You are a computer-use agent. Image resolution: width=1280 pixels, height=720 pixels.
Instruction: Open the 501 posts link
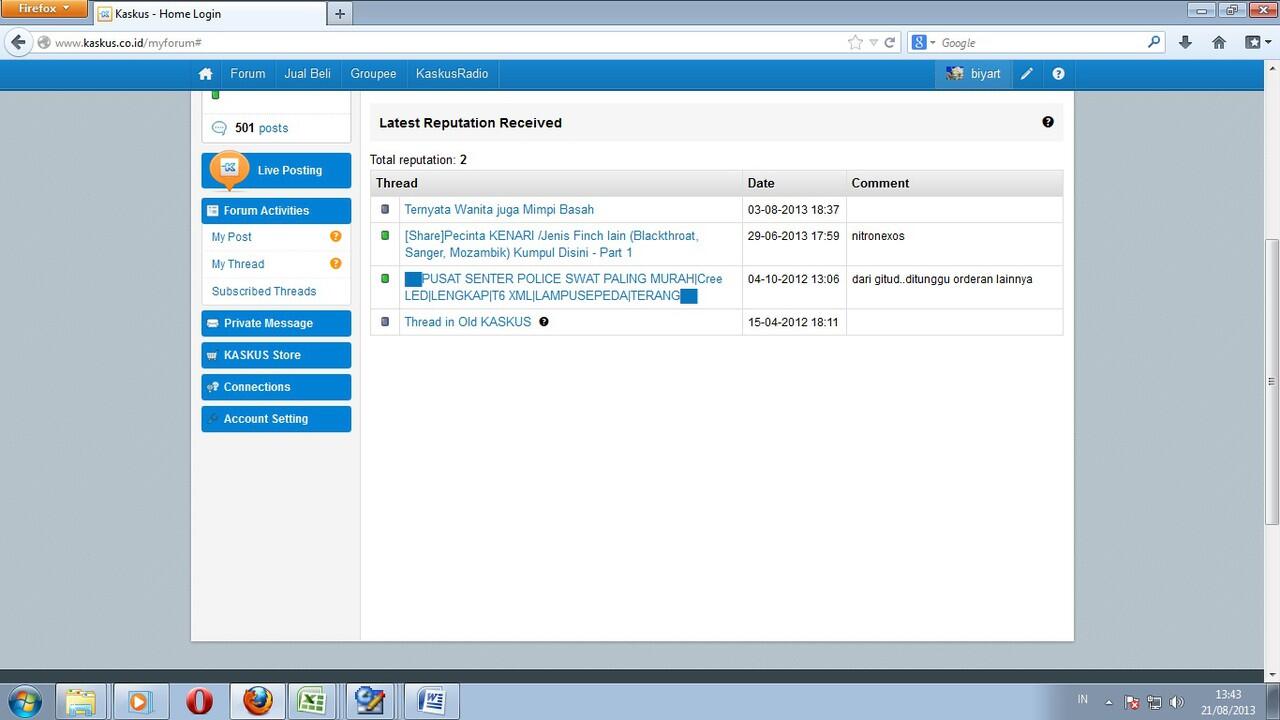click(x=261, y=128)
